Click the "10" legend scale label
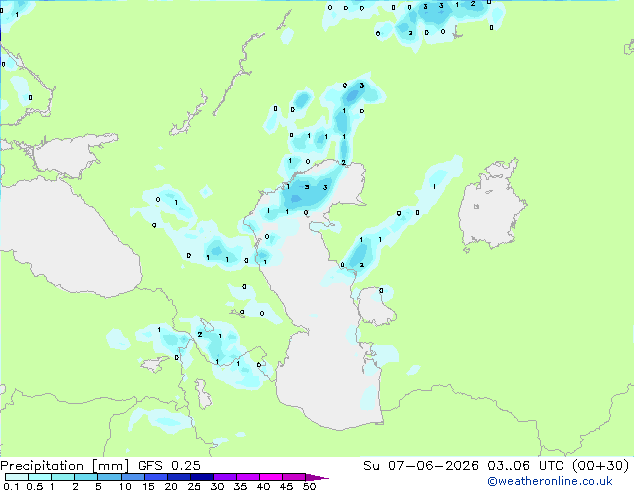The width and height of the screenshot is (634, 490). [x=125, y=486]
